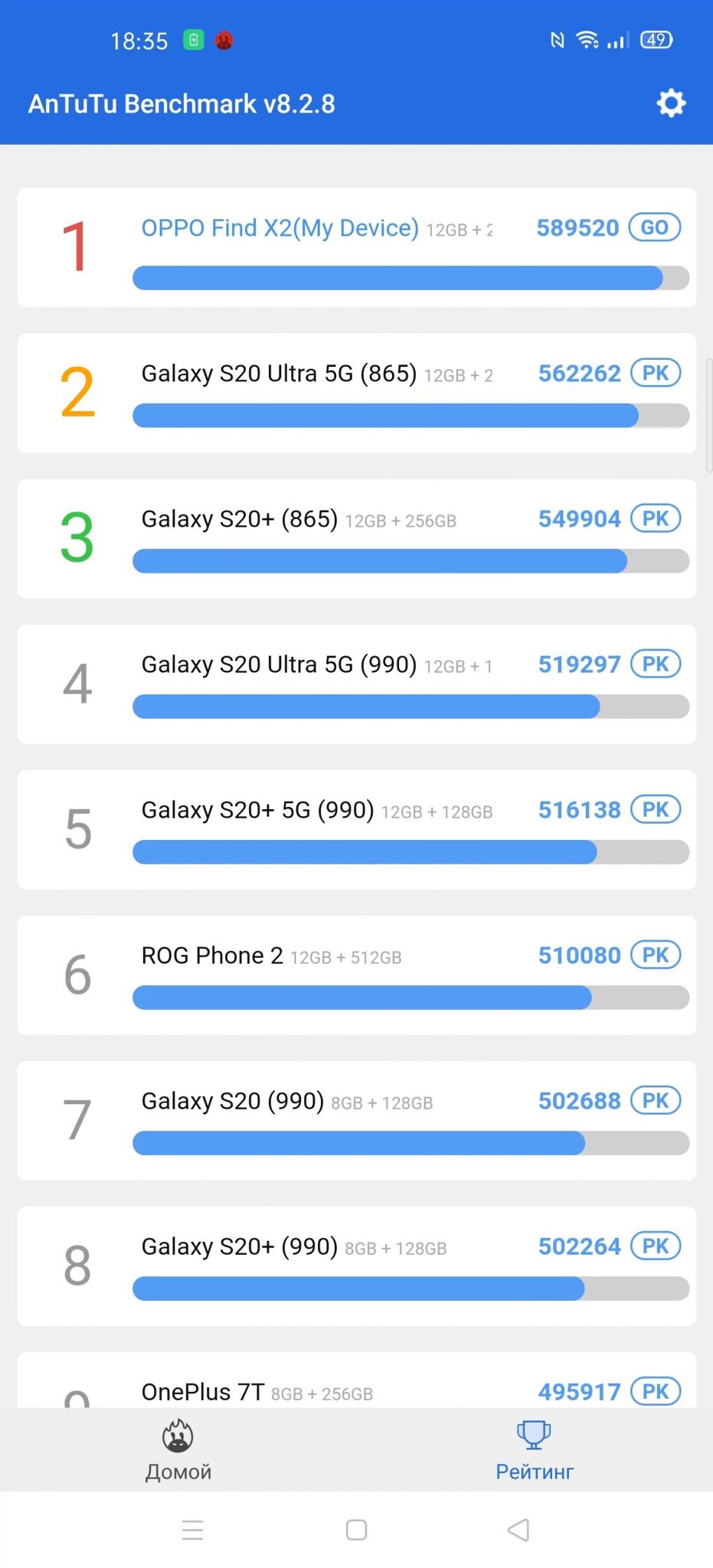Image resolution: width=713 pixels, height=1568 pixels.
Task: Open the recent apps menu icon
Action: click(193, 1530)
